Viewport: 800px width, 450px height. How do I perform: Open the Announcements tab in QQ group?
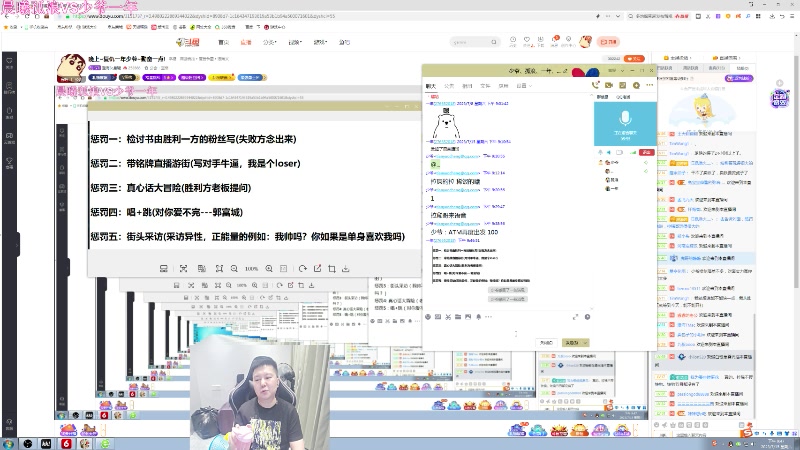pos(449,86)
